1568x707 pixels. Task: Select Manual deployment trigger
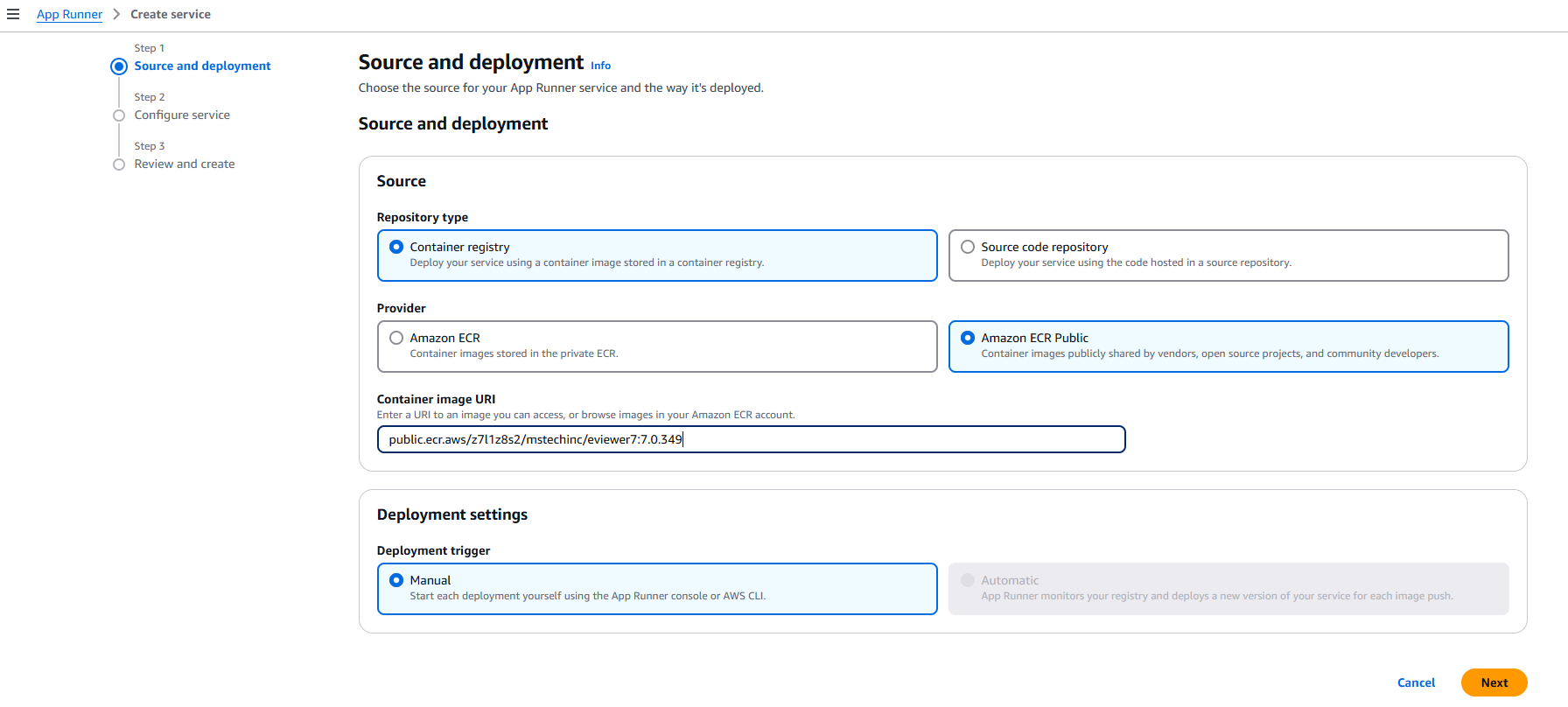click(657, 589)
